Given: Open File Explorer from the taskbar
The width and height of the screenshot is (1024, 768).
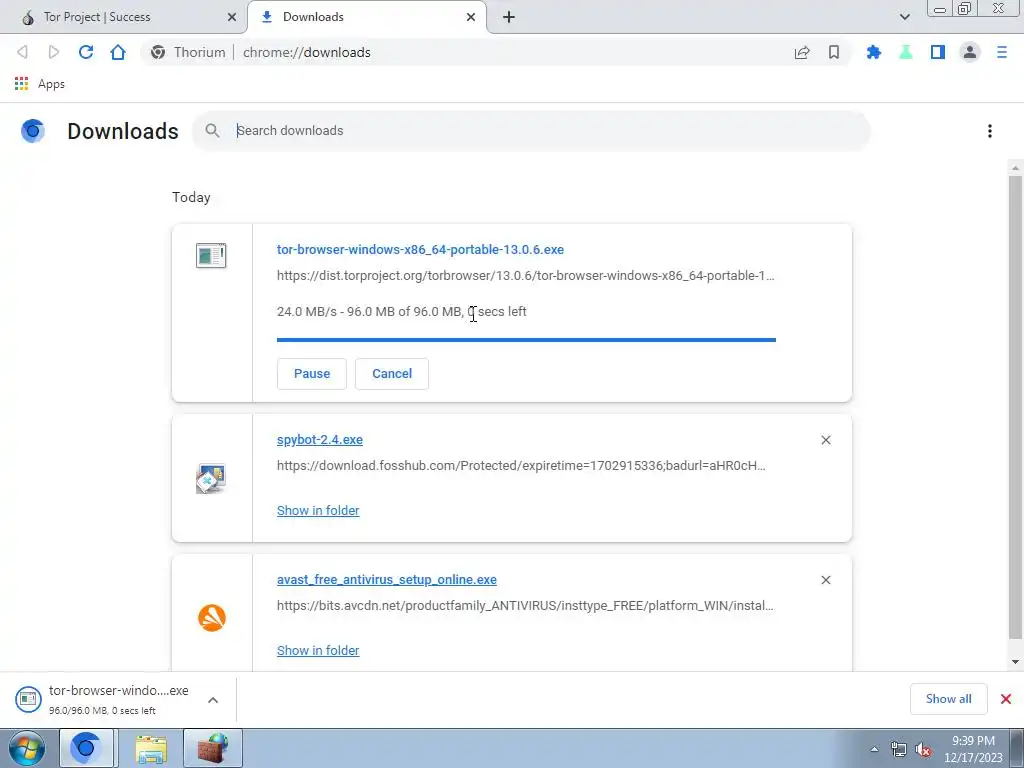Looking at the screenshot, I should click(x=151, y=749).
